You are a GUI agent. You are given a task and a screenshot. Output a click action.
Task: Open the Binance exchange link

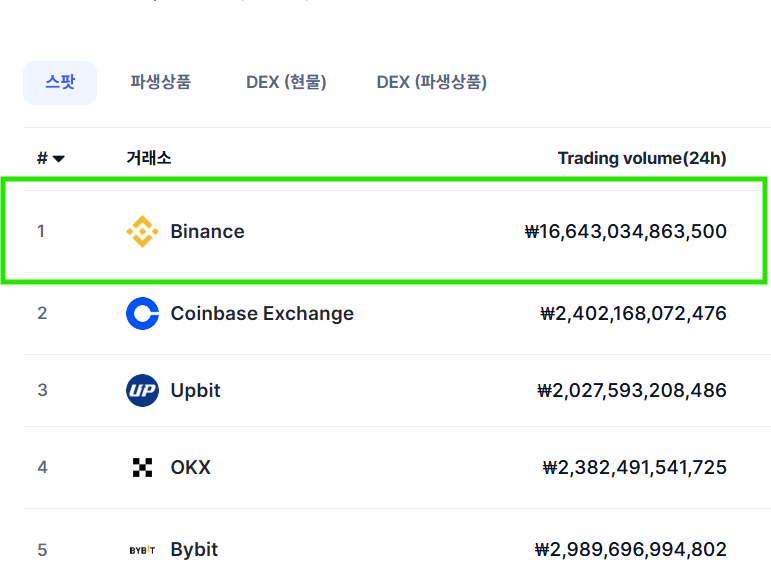[208, 232]
